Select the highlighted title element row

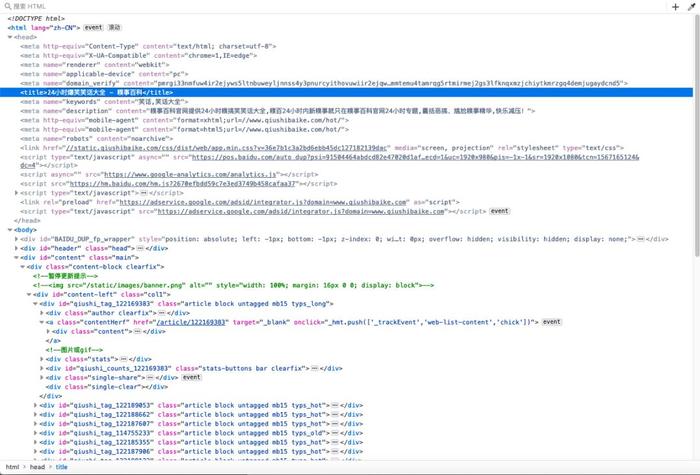(x=346, y=92)
